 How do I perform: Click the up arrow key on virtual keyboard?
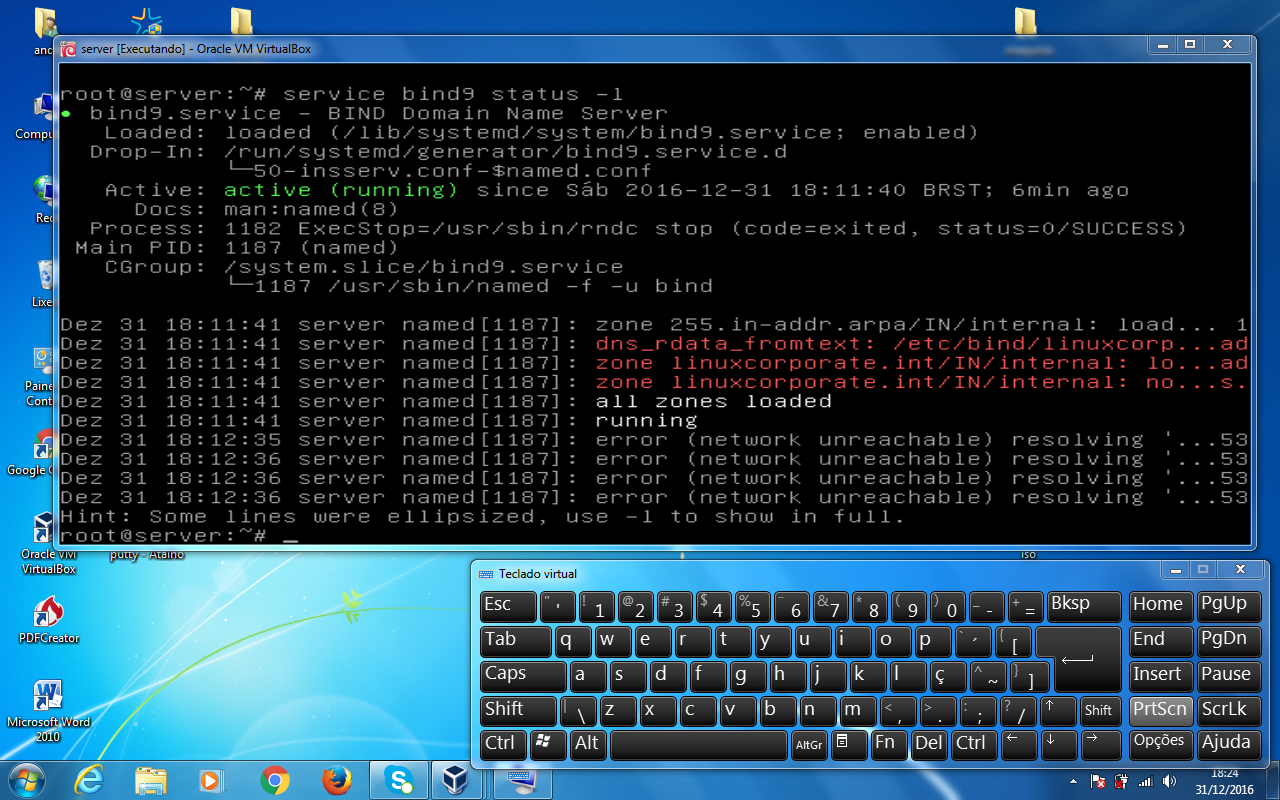(x=1058, y=711)
